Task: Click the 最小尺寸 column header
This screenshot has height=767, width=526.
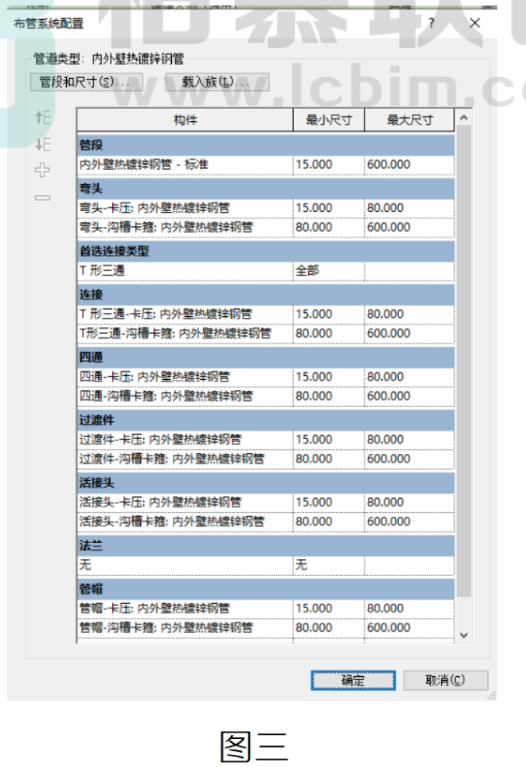Action: point(329,120)
